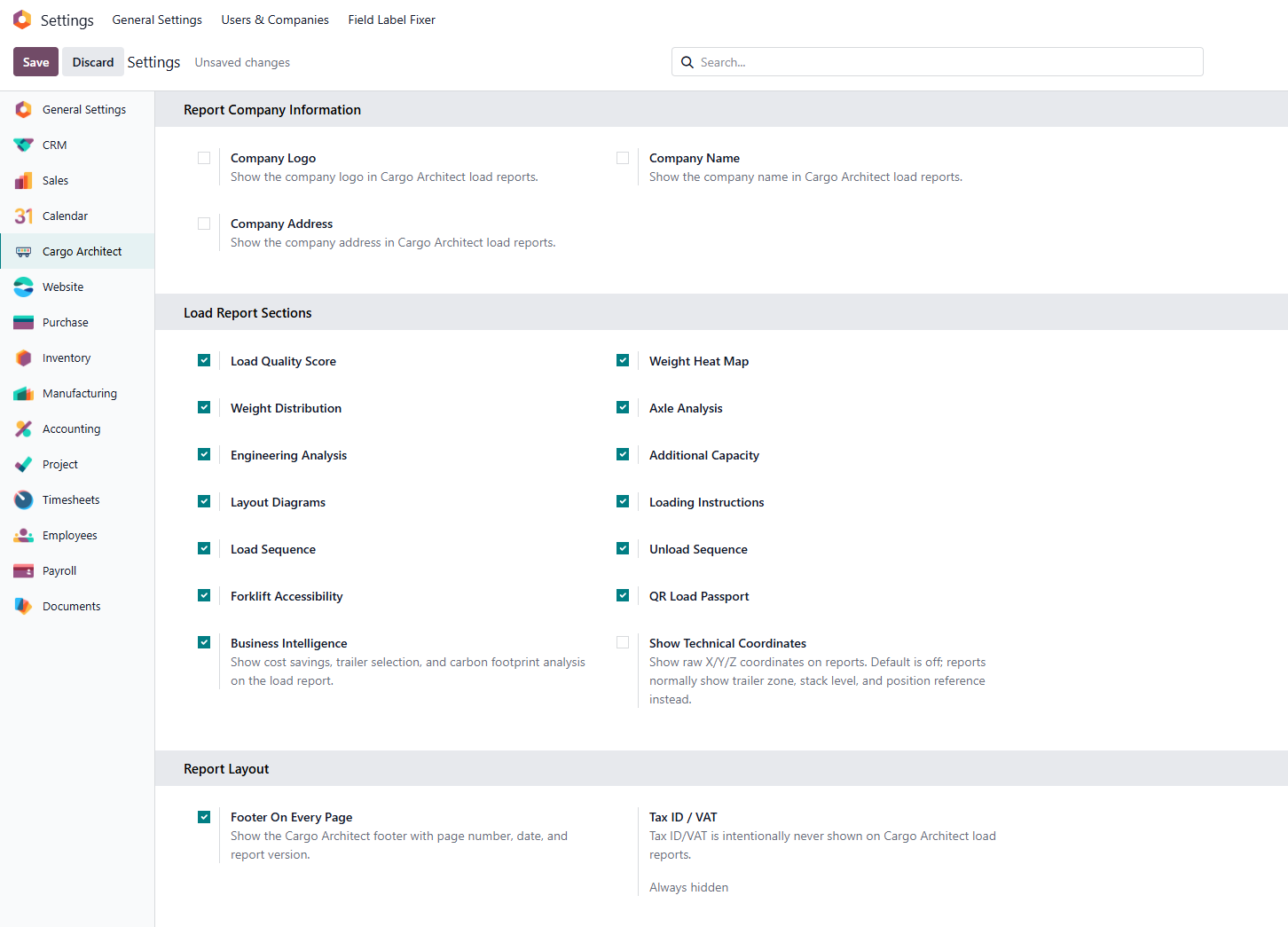The height and width of the screenshot is (927, 1288).
Task: Select the Purchase icon in the sidebar
Action: 24,322
